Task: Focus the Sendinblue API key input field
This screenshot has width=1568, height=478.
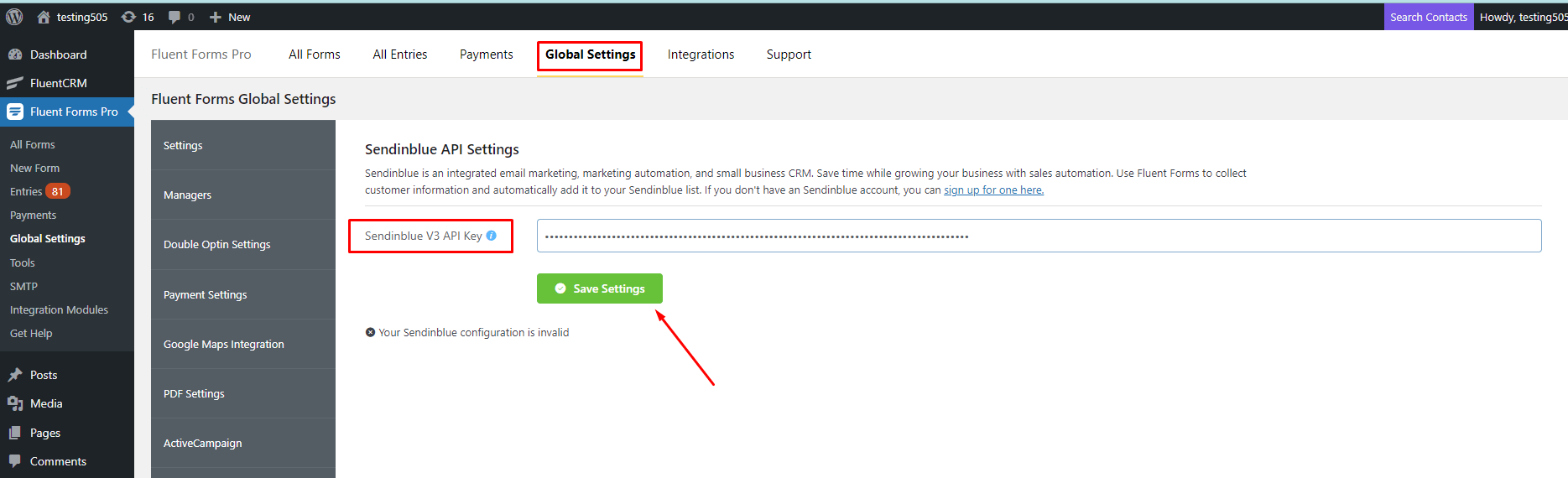Action: pyautogui.click(x=1039, y=236)
